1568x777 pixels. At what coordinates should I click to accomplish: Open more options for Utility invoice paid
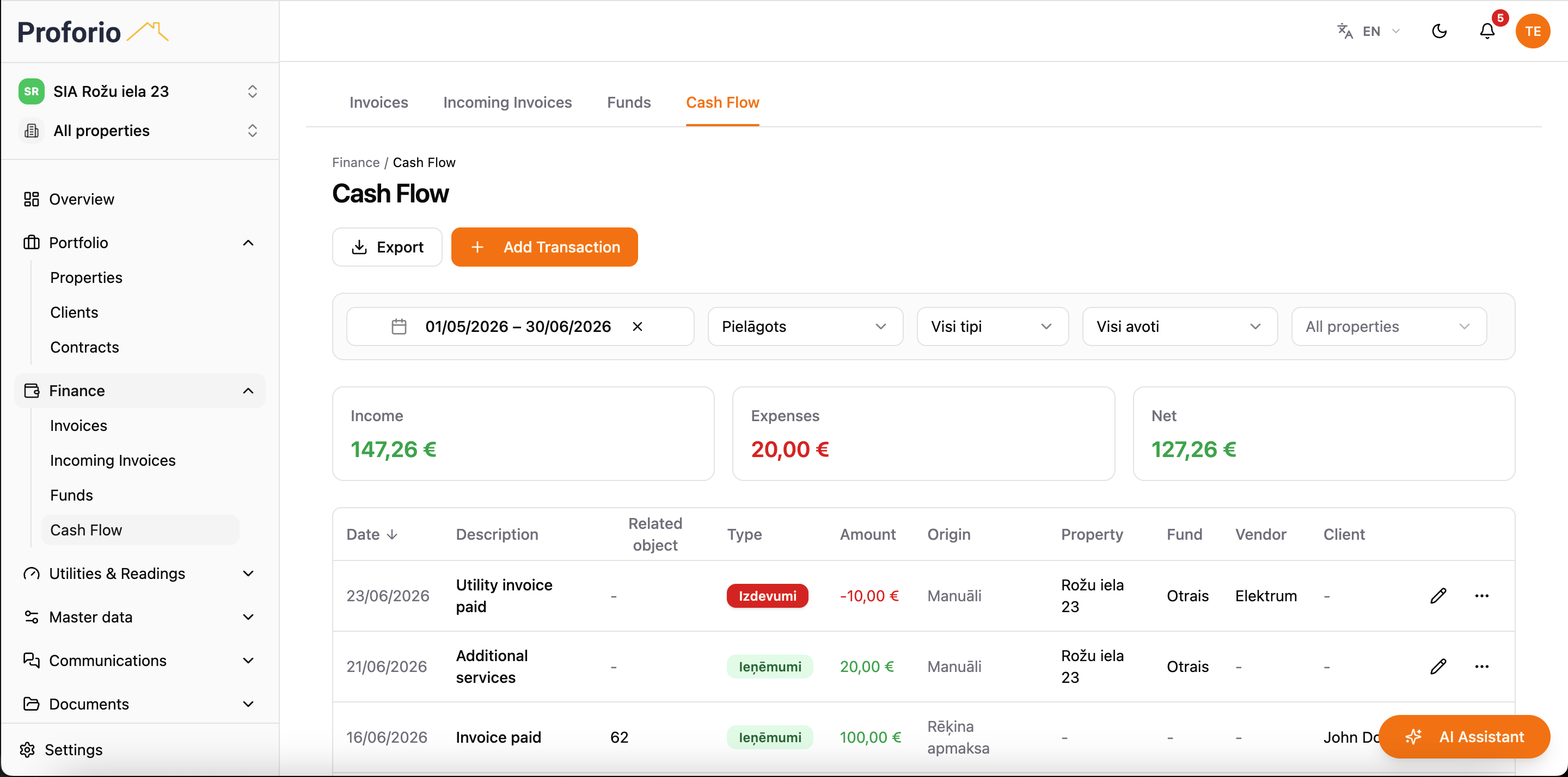[1481, 596]
